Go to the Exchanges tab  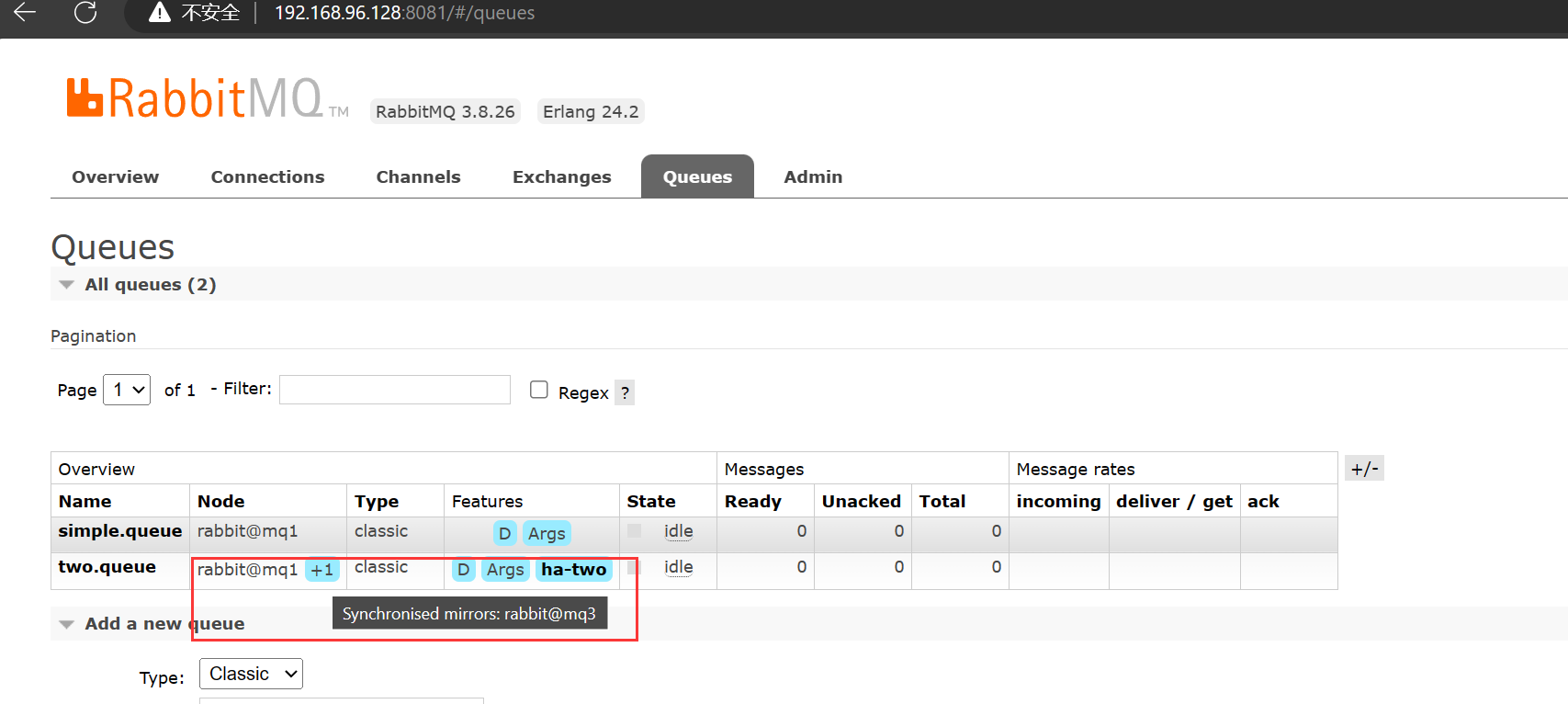pyautogui.click(x=561, y=176)
